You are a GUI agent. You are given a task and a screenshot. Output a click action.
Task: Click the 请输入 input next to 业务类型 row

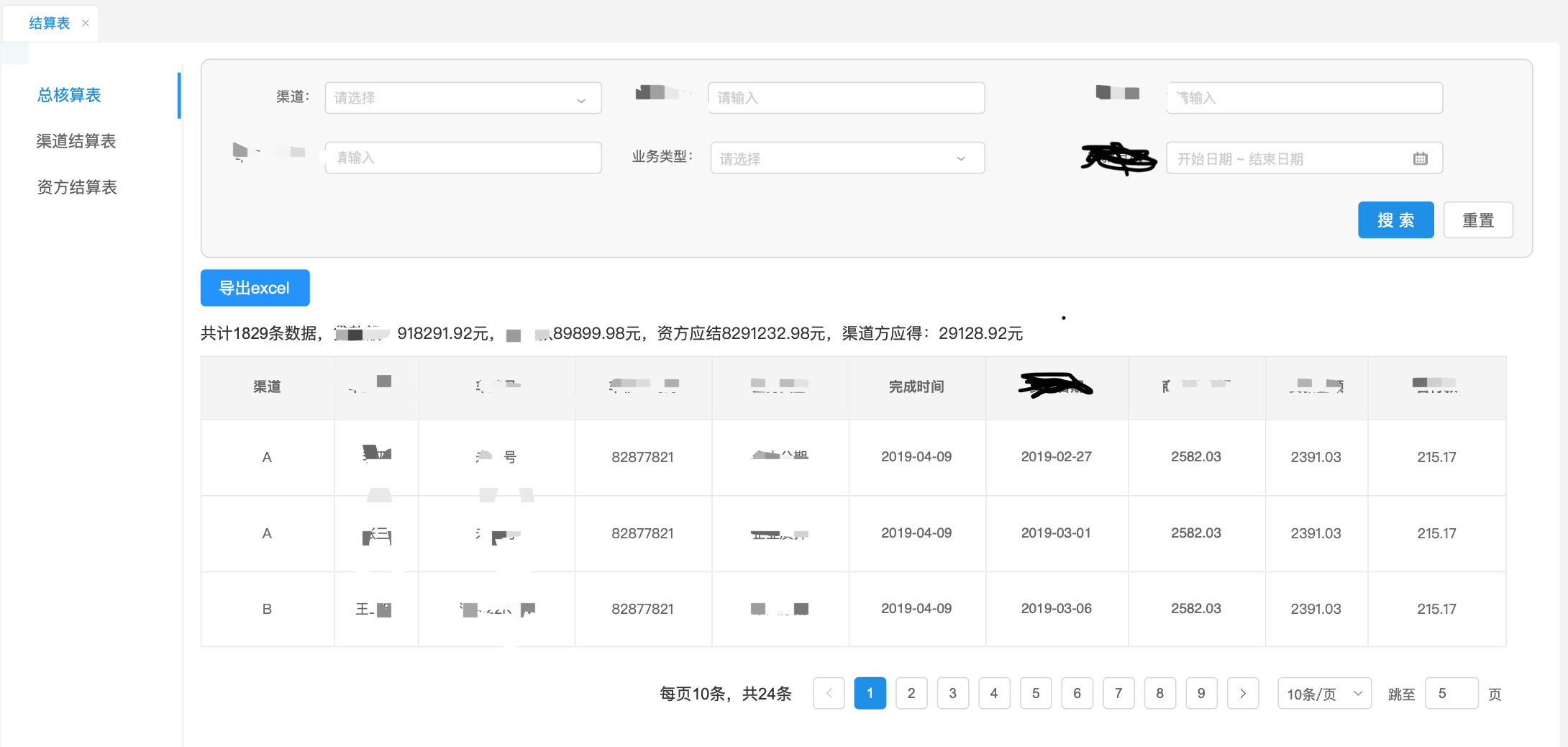click(462, 158)
